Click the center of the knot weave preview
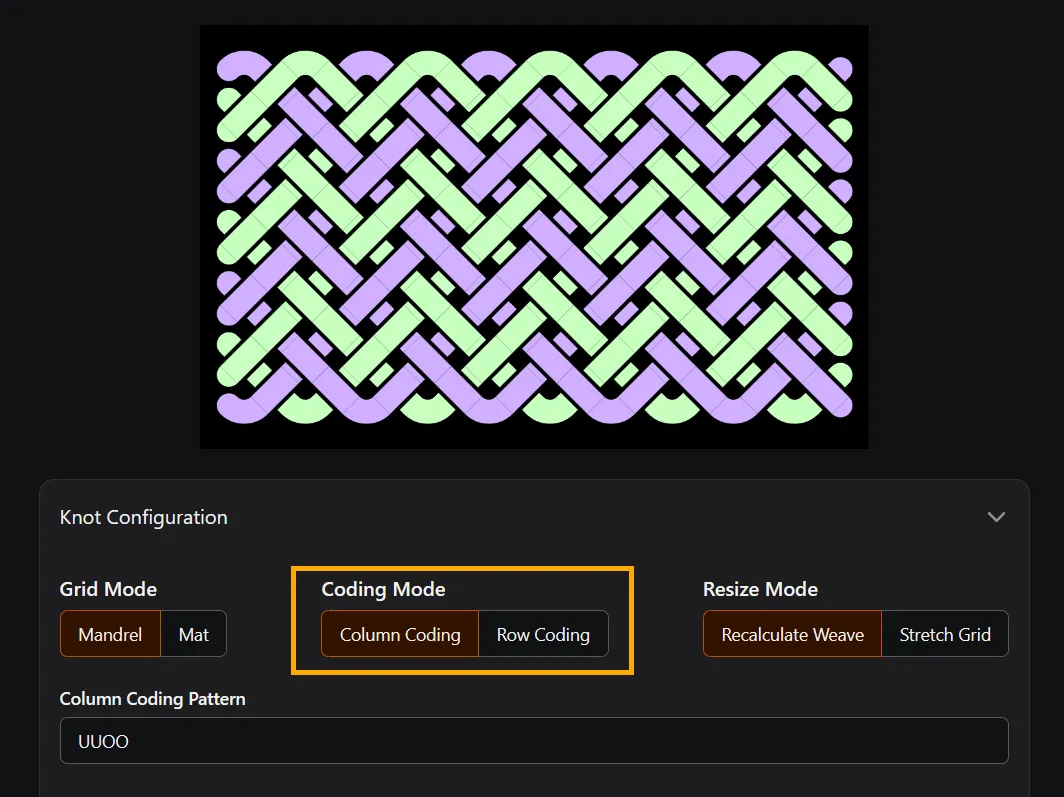 (534, 237)
